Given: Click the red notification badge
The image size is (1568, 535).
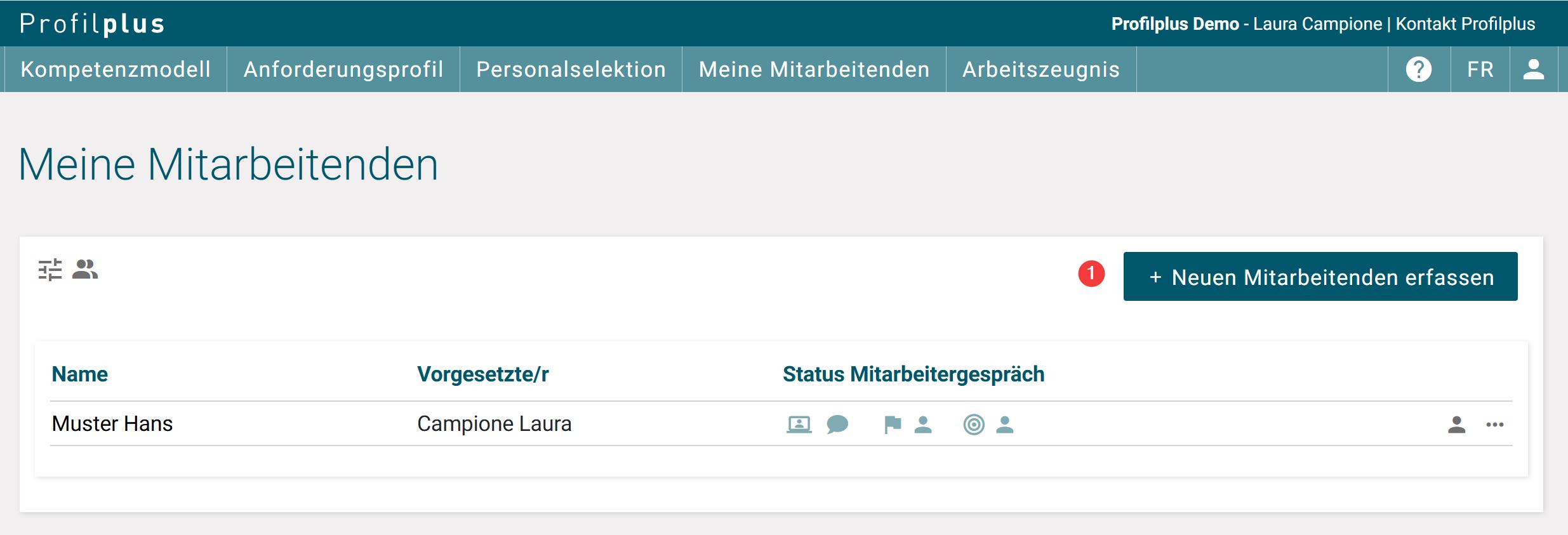Looking at the screenshot, I should (1091, 274).
